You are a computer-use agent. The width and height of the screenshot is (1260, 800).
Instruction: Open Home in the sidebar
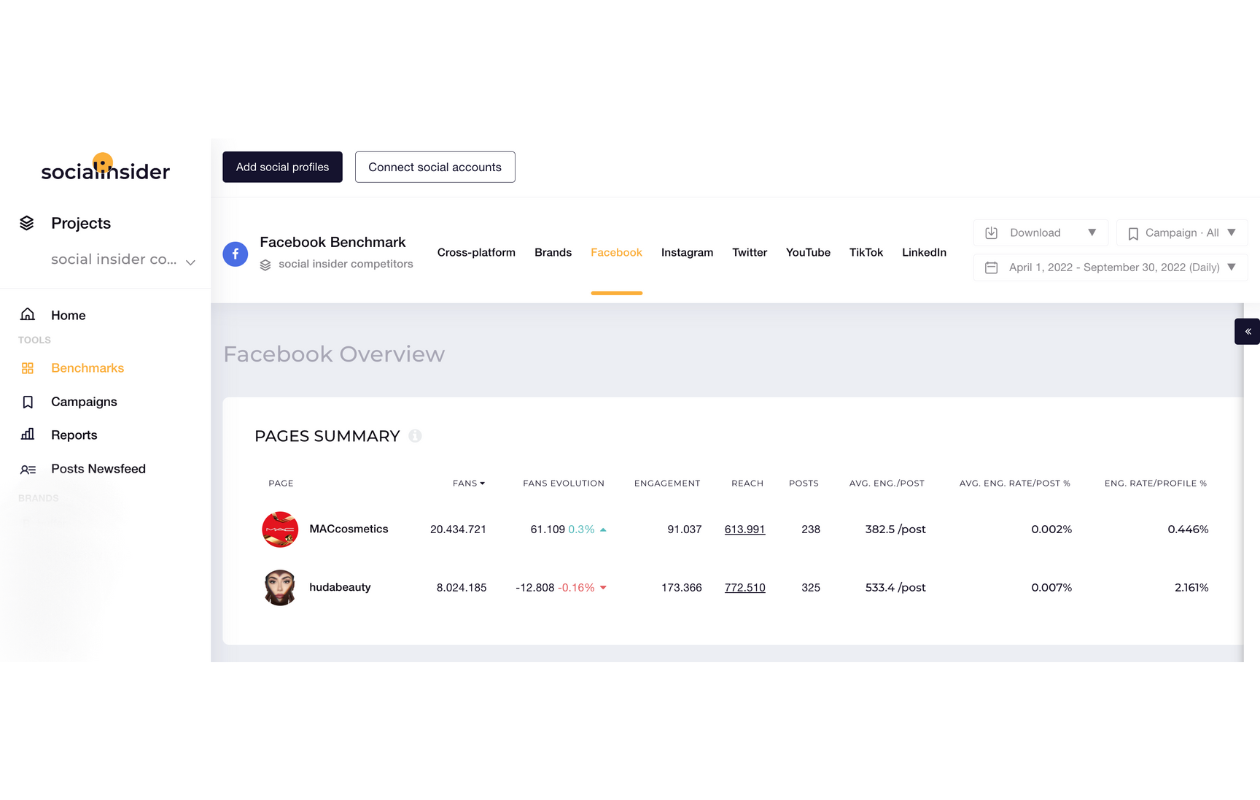coord(68,315)
